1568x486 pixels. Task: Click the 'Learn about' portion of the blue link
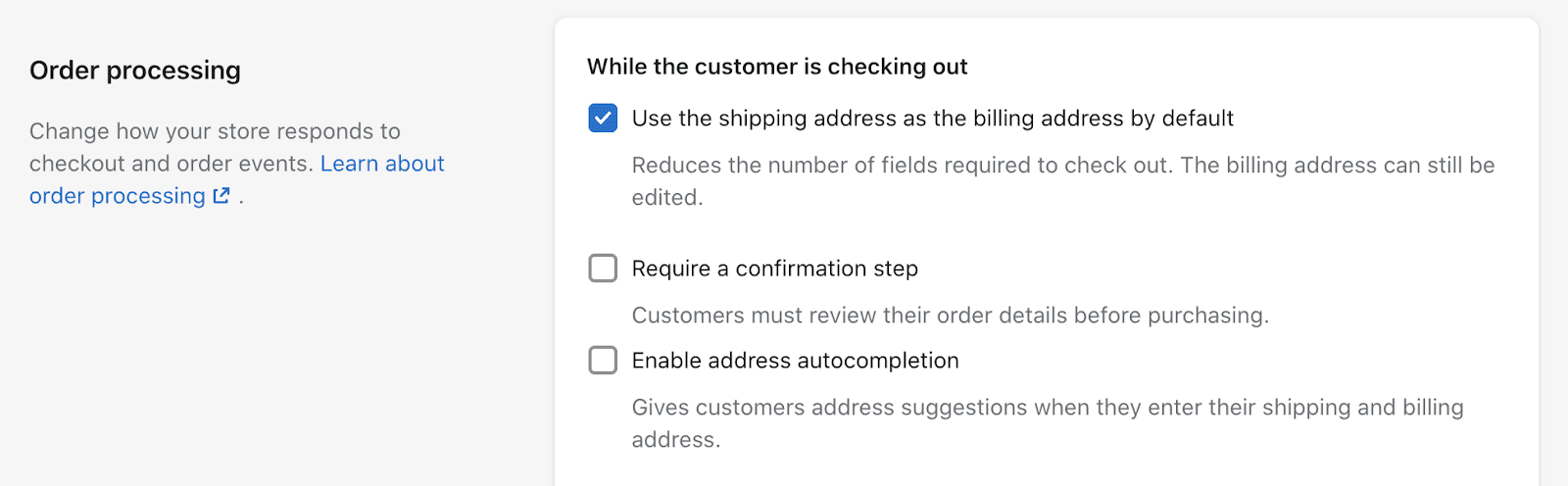382,164
